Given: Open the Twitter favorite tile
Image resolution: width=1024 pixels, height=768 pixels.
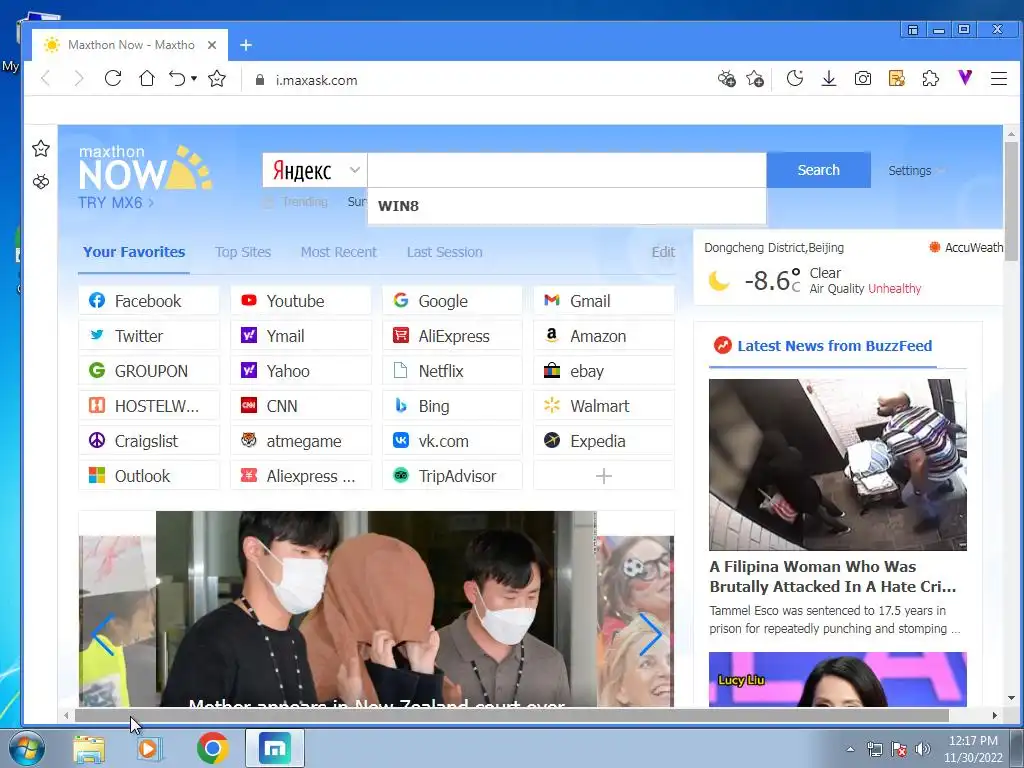Looking at the screenshot, I should (x=149, y=336).
